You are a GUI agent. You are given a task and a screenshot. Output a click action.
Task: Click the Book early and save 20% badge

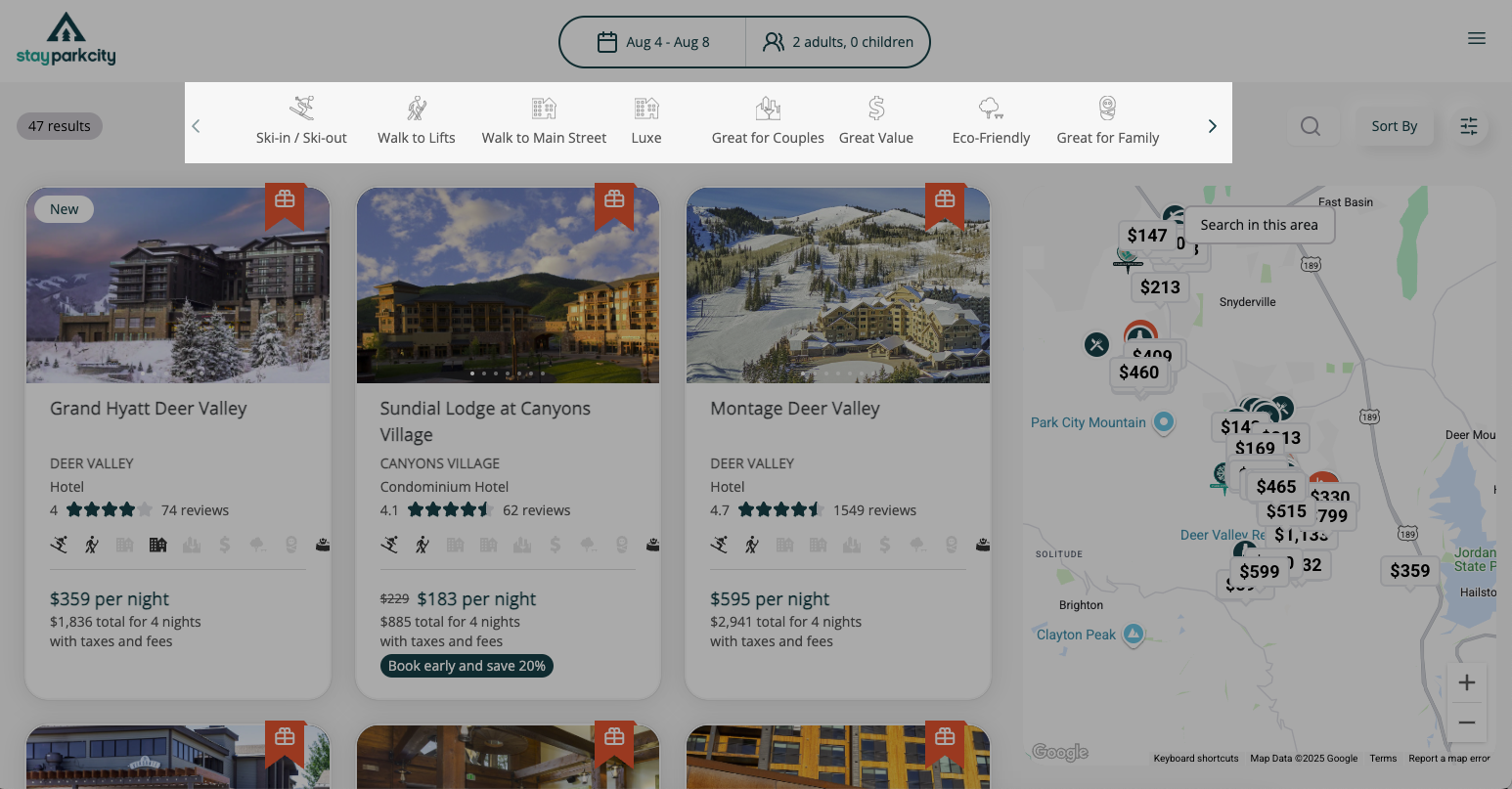tap(467, 666)
